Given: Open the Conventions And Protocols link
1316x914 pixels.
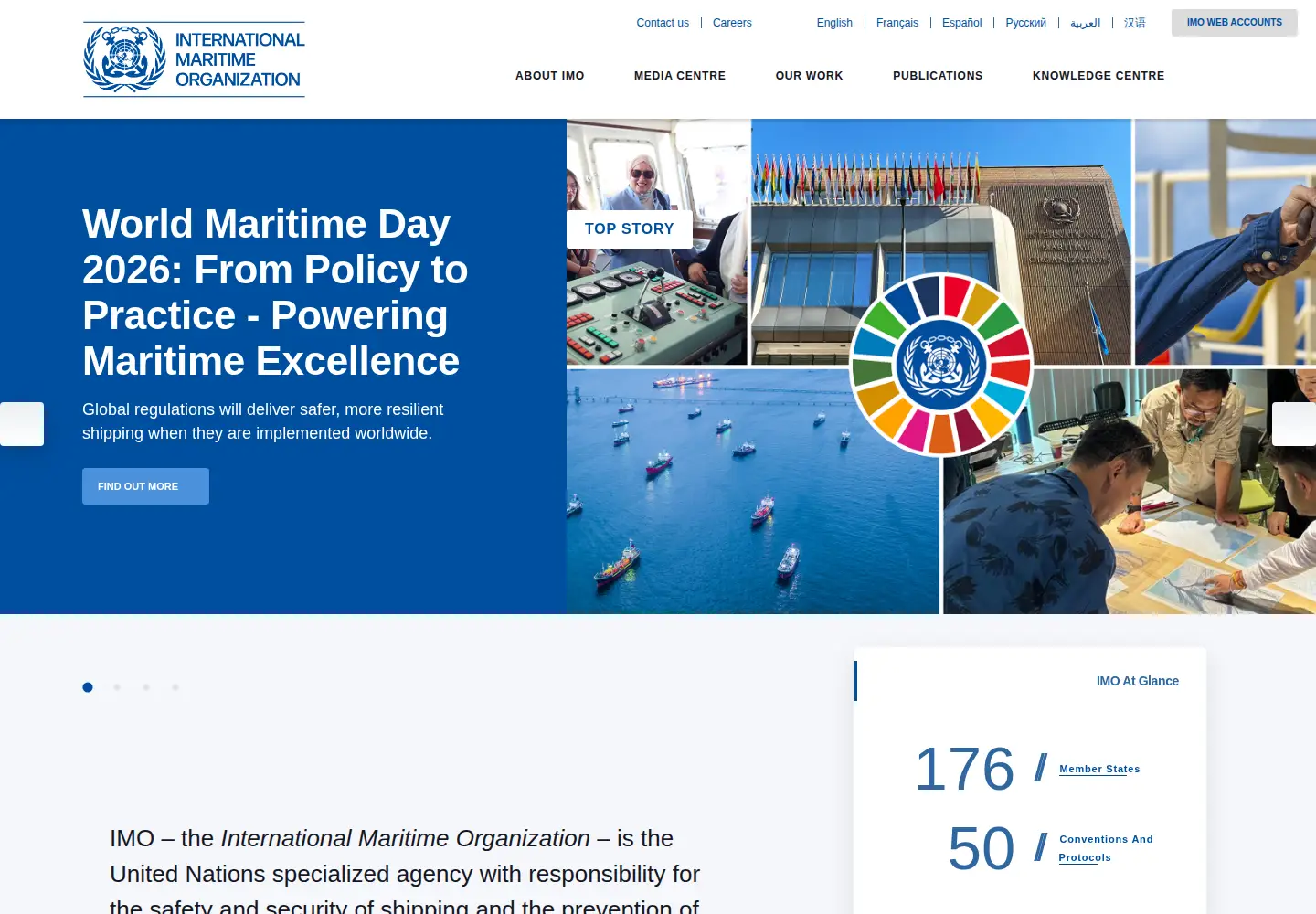Looking at the screenshot, I should (1106, 848).
